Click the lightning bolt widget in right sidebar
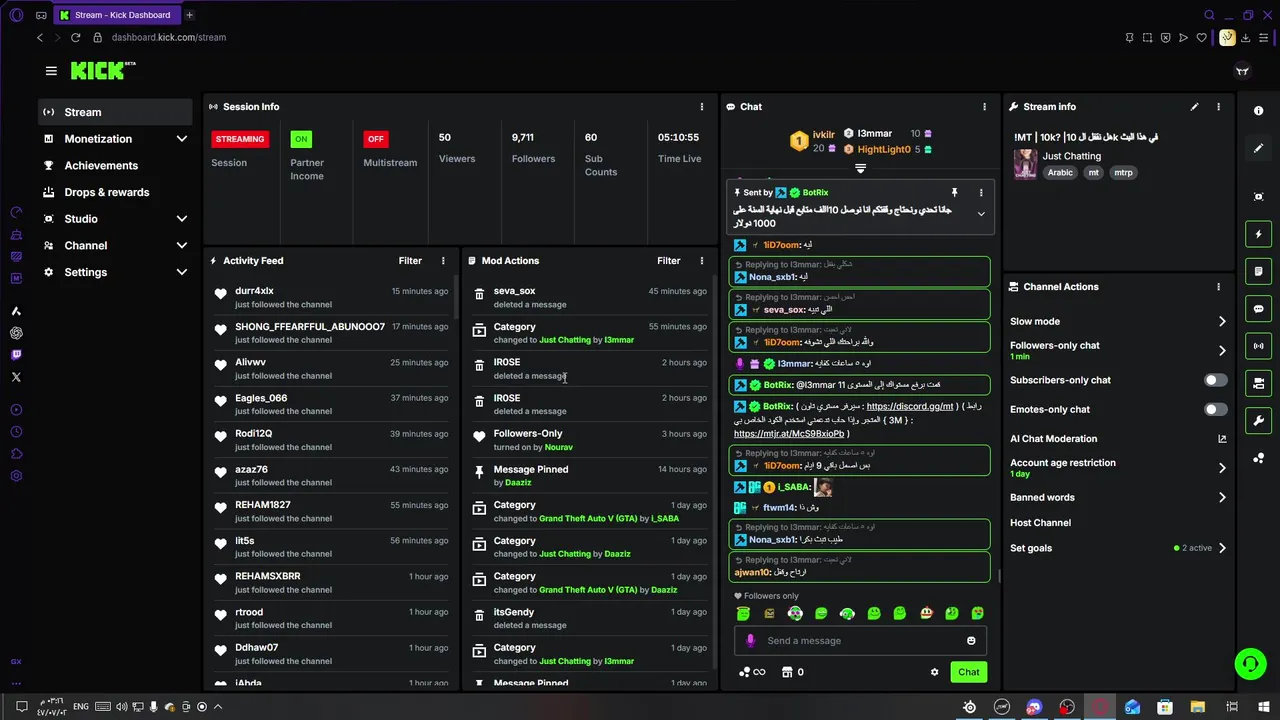The image size is (1280, 720). [1259, 234]
